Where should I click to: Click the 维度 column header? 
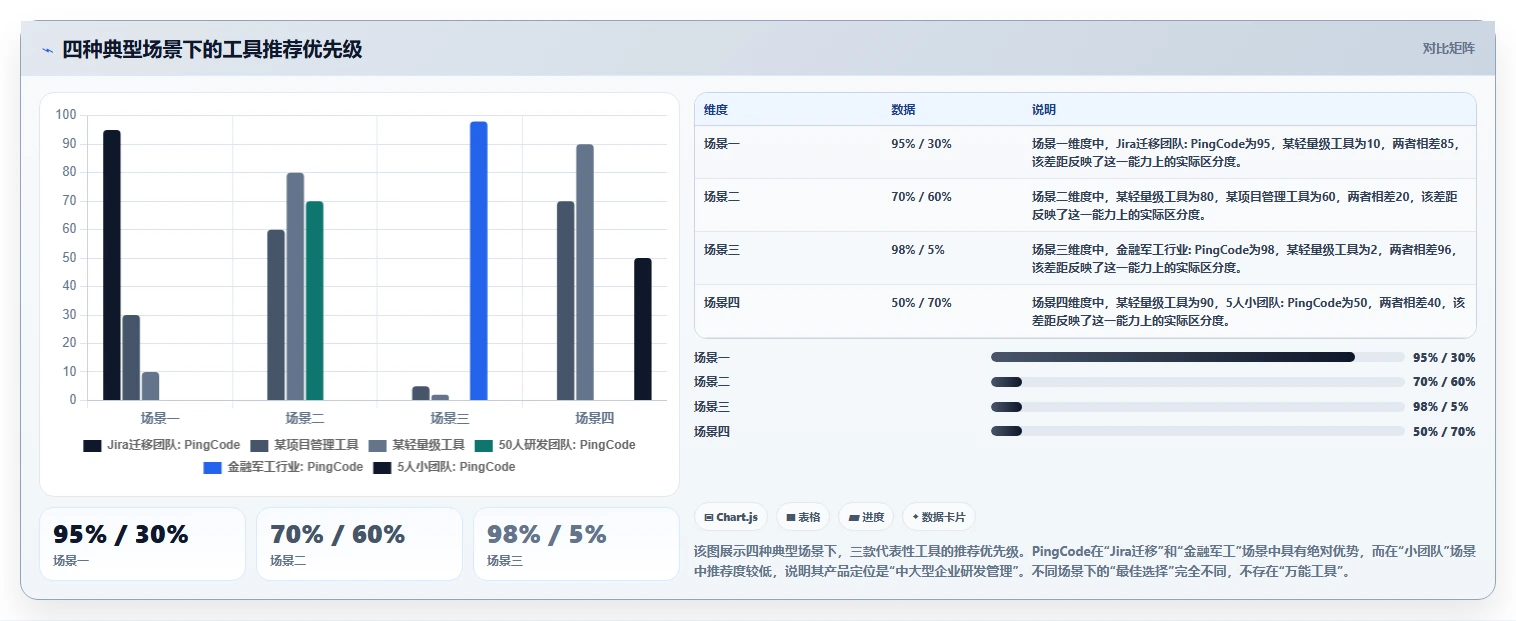pos(716,110)
